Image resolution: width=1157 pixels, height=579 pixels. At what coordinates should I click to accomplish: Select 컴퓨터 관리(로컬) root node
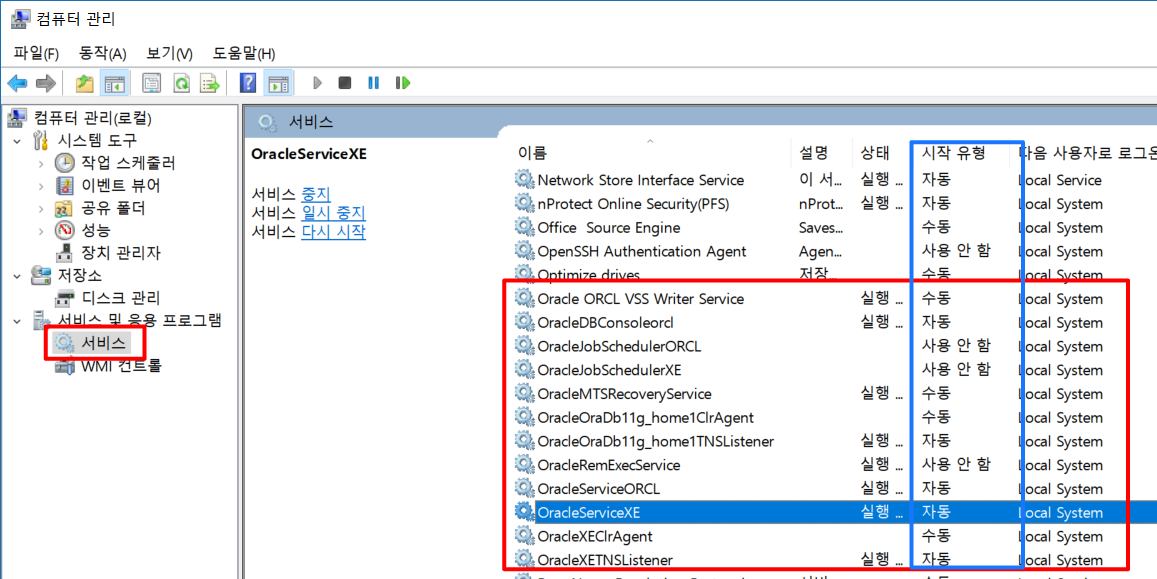pyautogui.click(x=93, y=118)
